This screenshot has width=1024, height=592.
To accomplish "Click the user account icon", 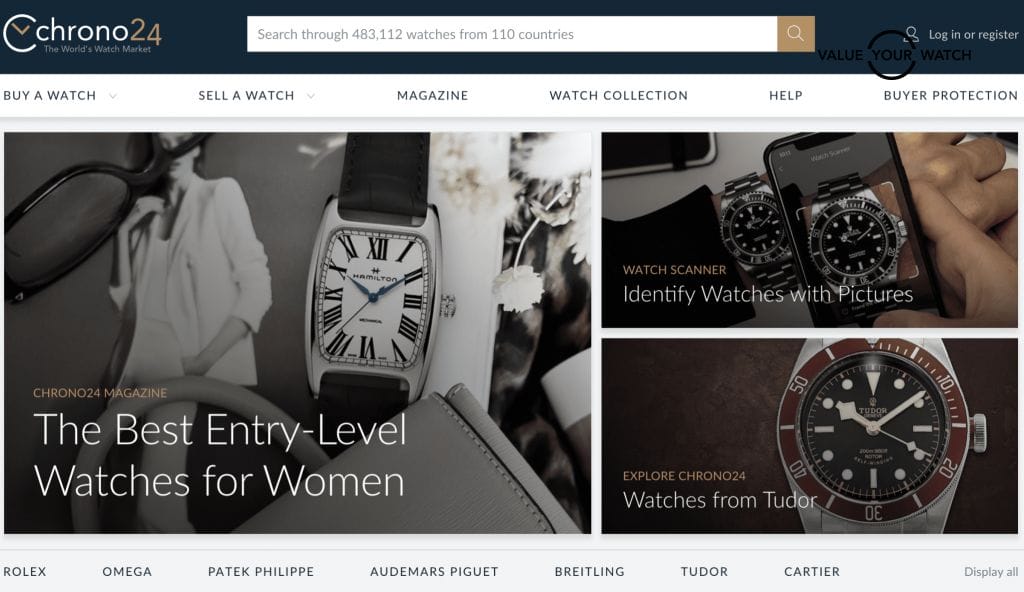I will [912, 34].
